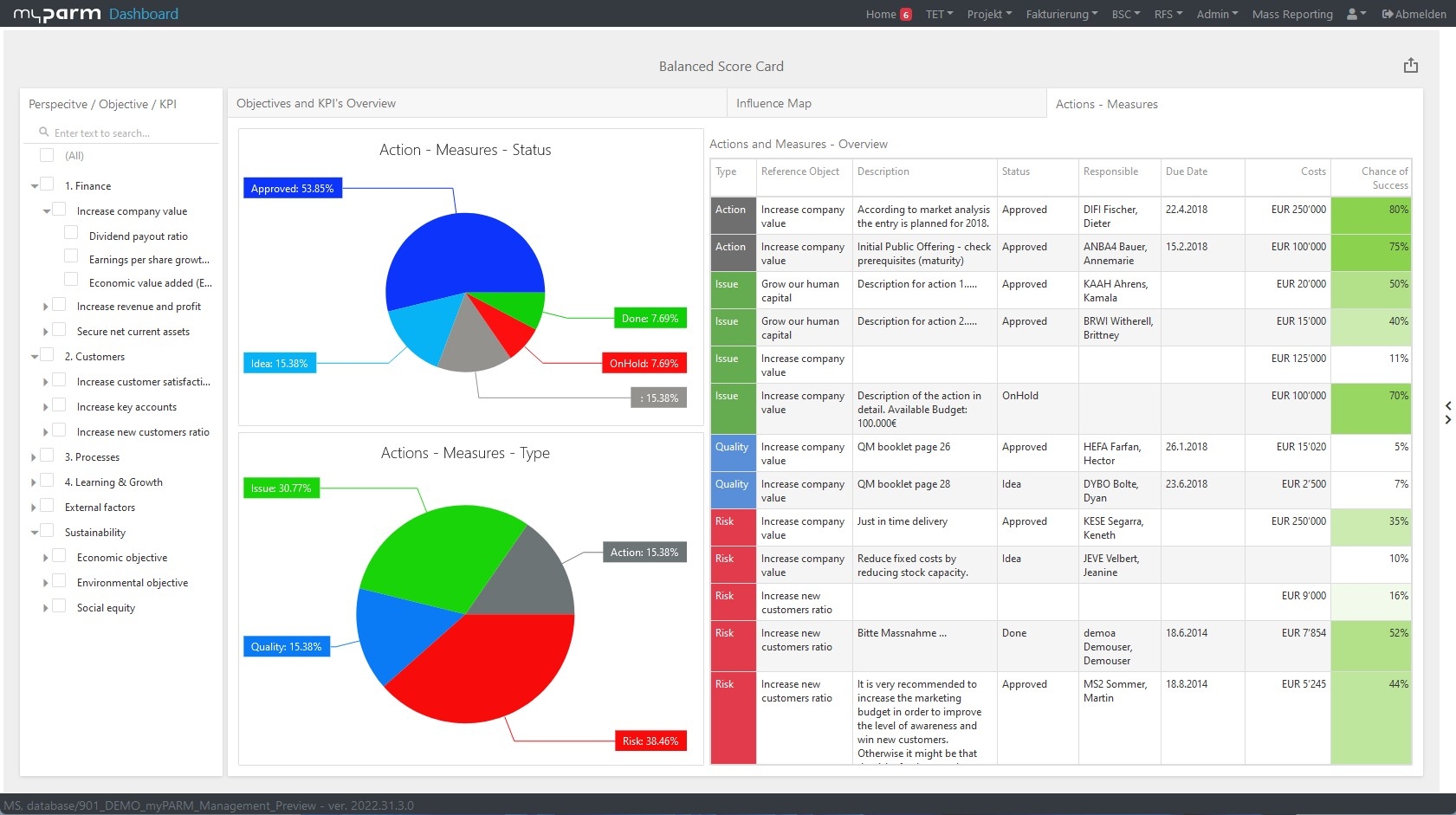This screenshot has height=815, width=1456.
Task: Click the sidebar search text field
Action: point(130,133)
